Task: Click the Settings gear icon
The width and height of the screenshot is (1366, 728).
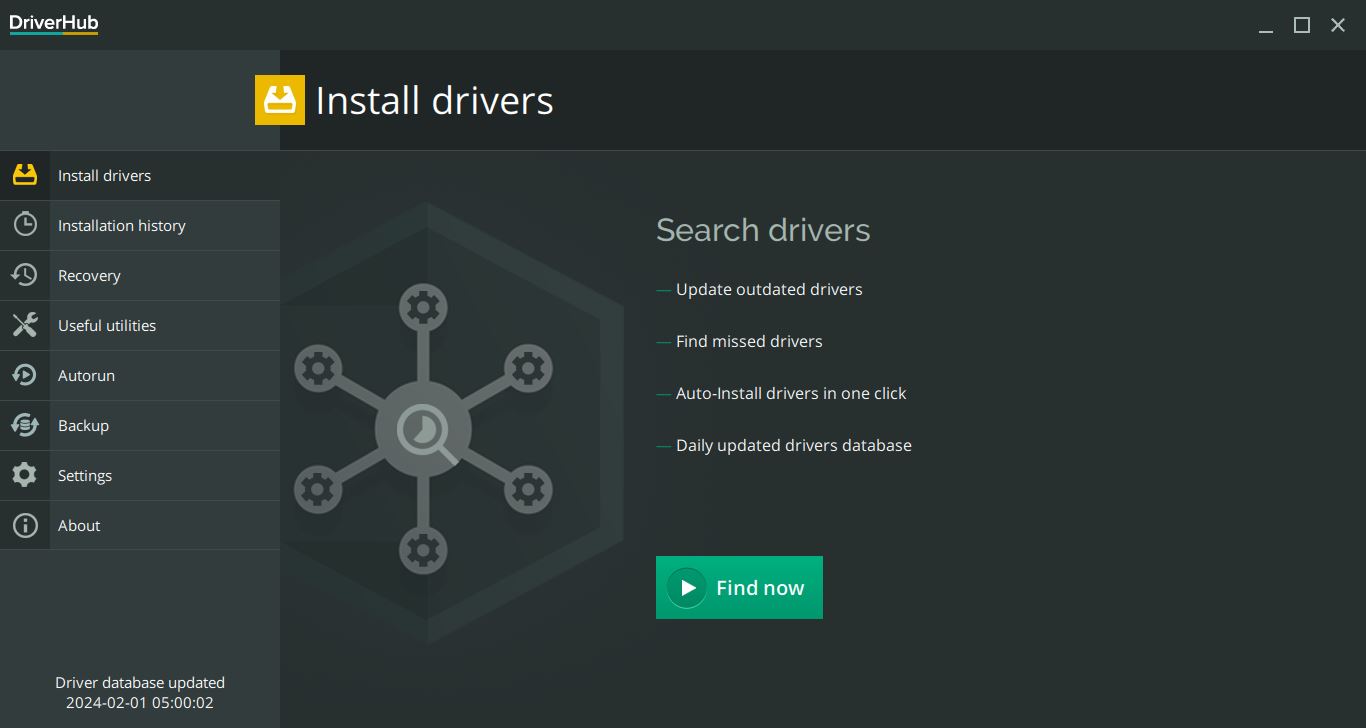Action: click(25, 475)
